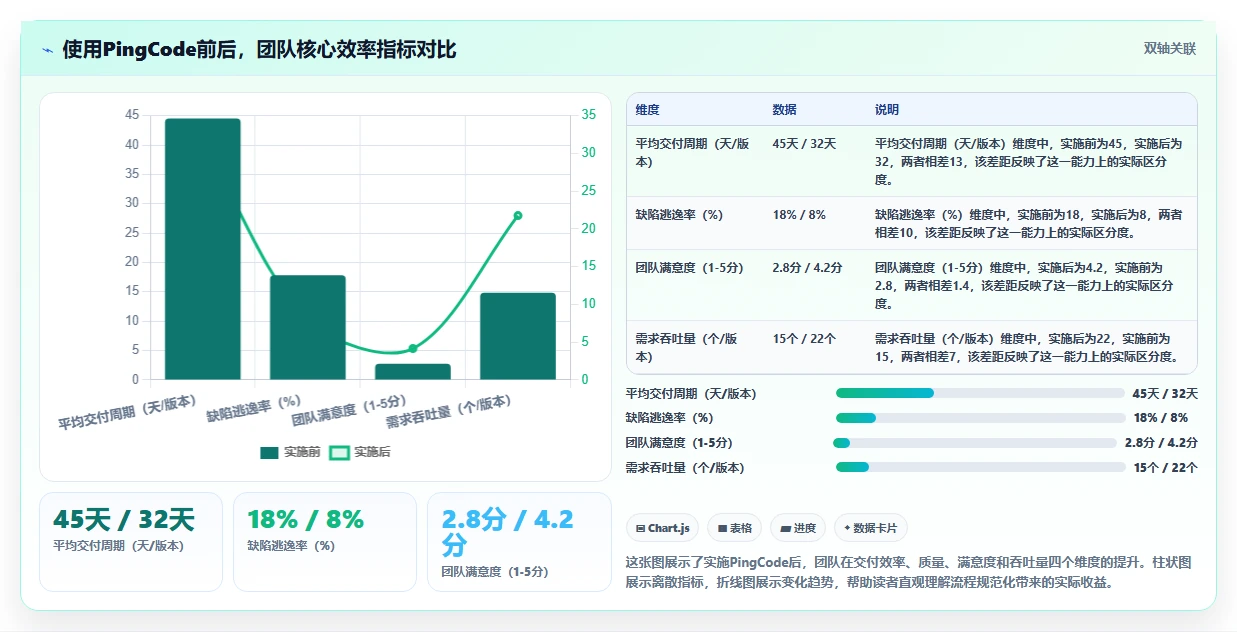This screenshot has height=632, width=1237.
Task: Click the chart title 使用PingCode前后 heading
Action: pos(259,49)
